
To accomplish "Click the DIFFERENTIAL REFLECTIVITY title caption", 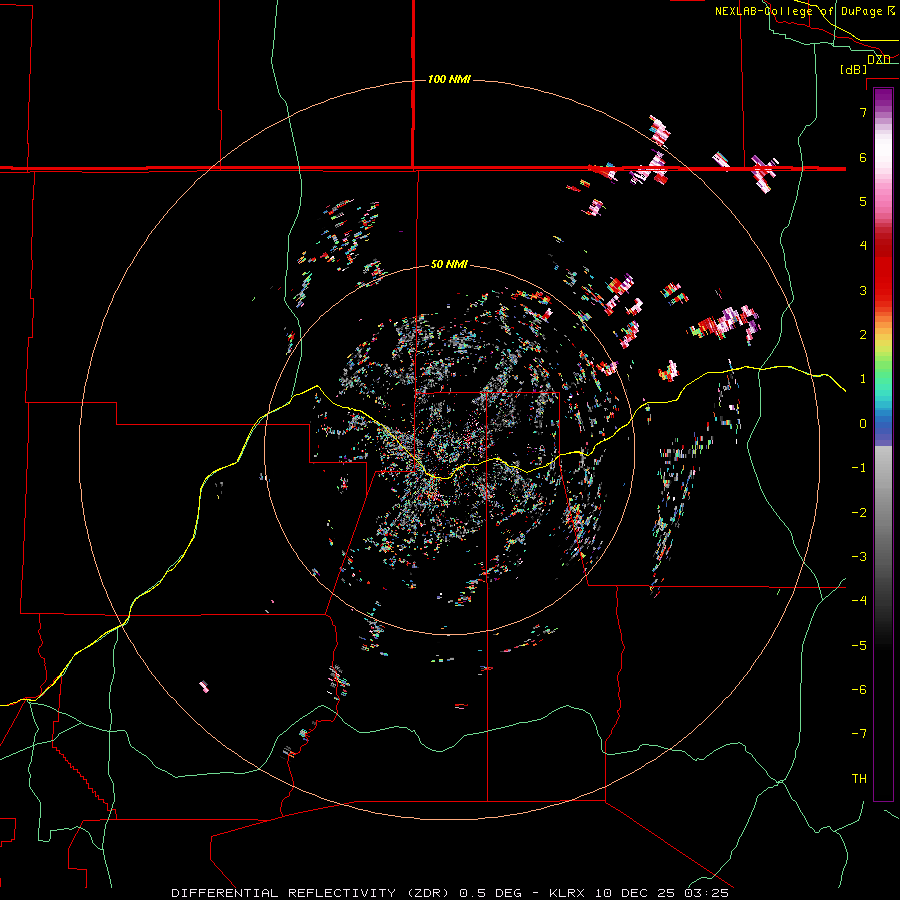I will (x=450, y=893).
